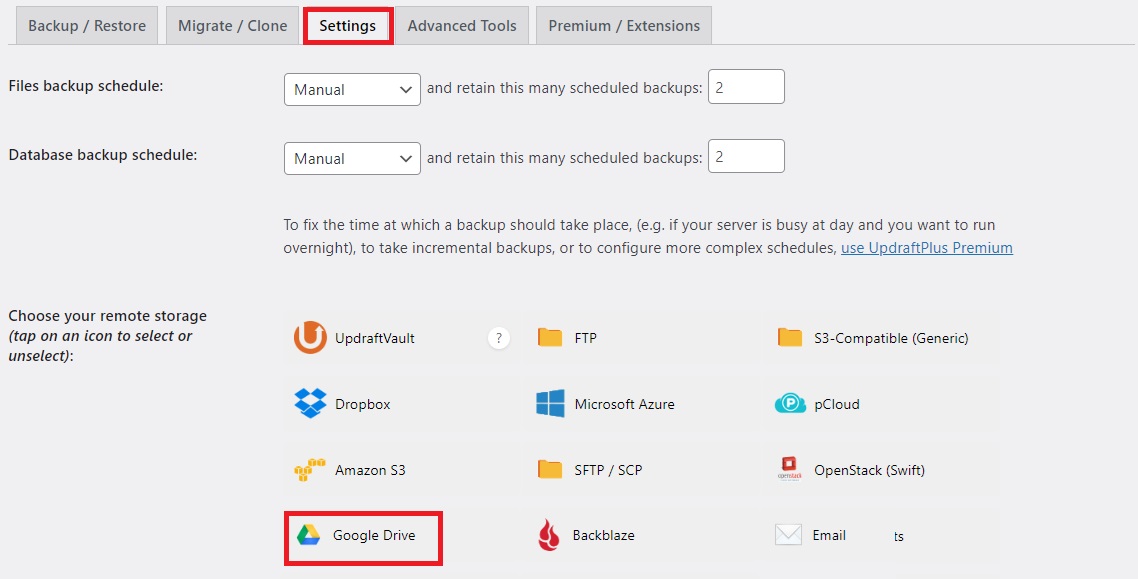Click the files backup retain count field
This screenshot has width=1138, height=579.
746,88
